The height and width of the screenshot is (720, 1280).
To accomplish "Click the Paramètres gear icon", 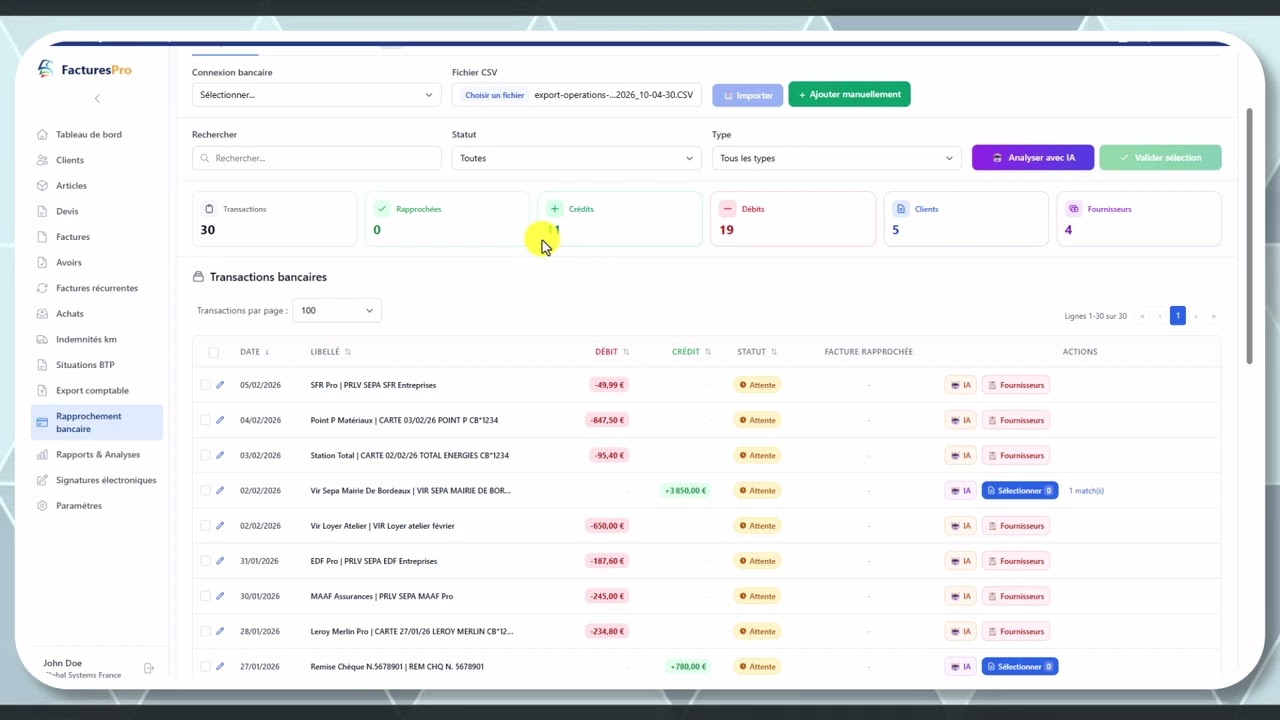I will [x=42, y=505].
